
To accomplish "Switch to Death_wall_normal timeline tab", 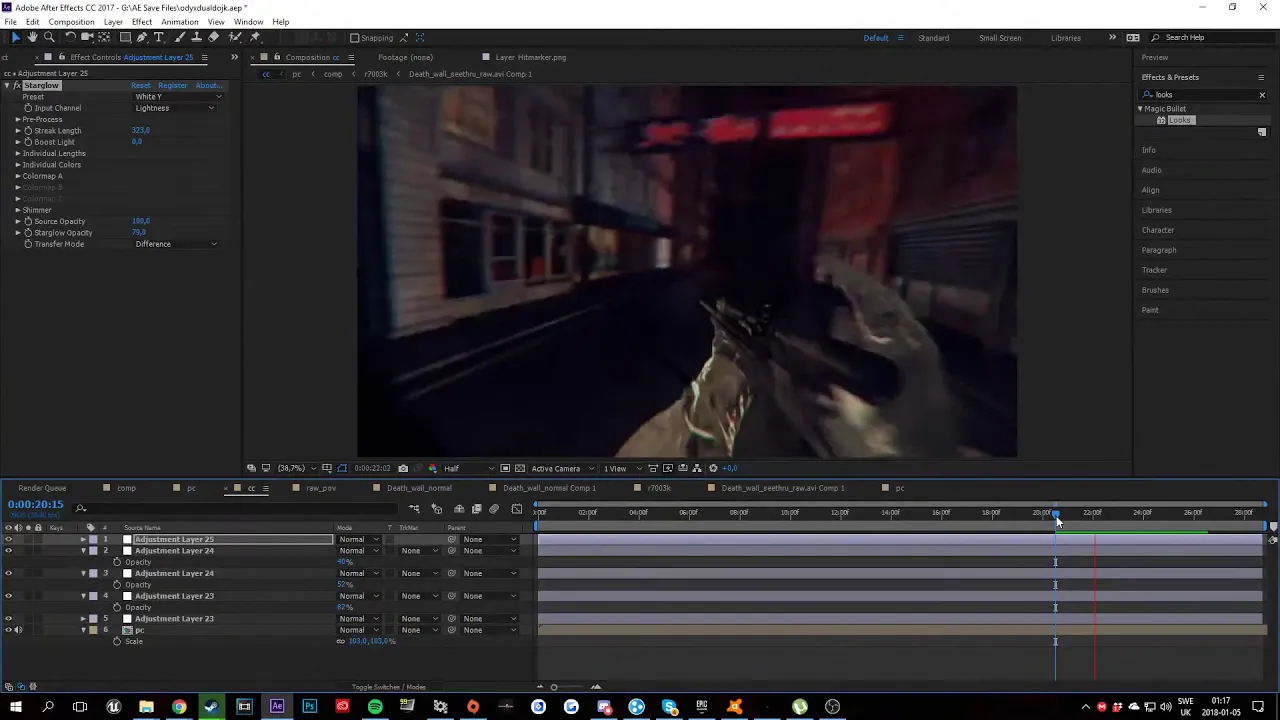I will [419, 488].
